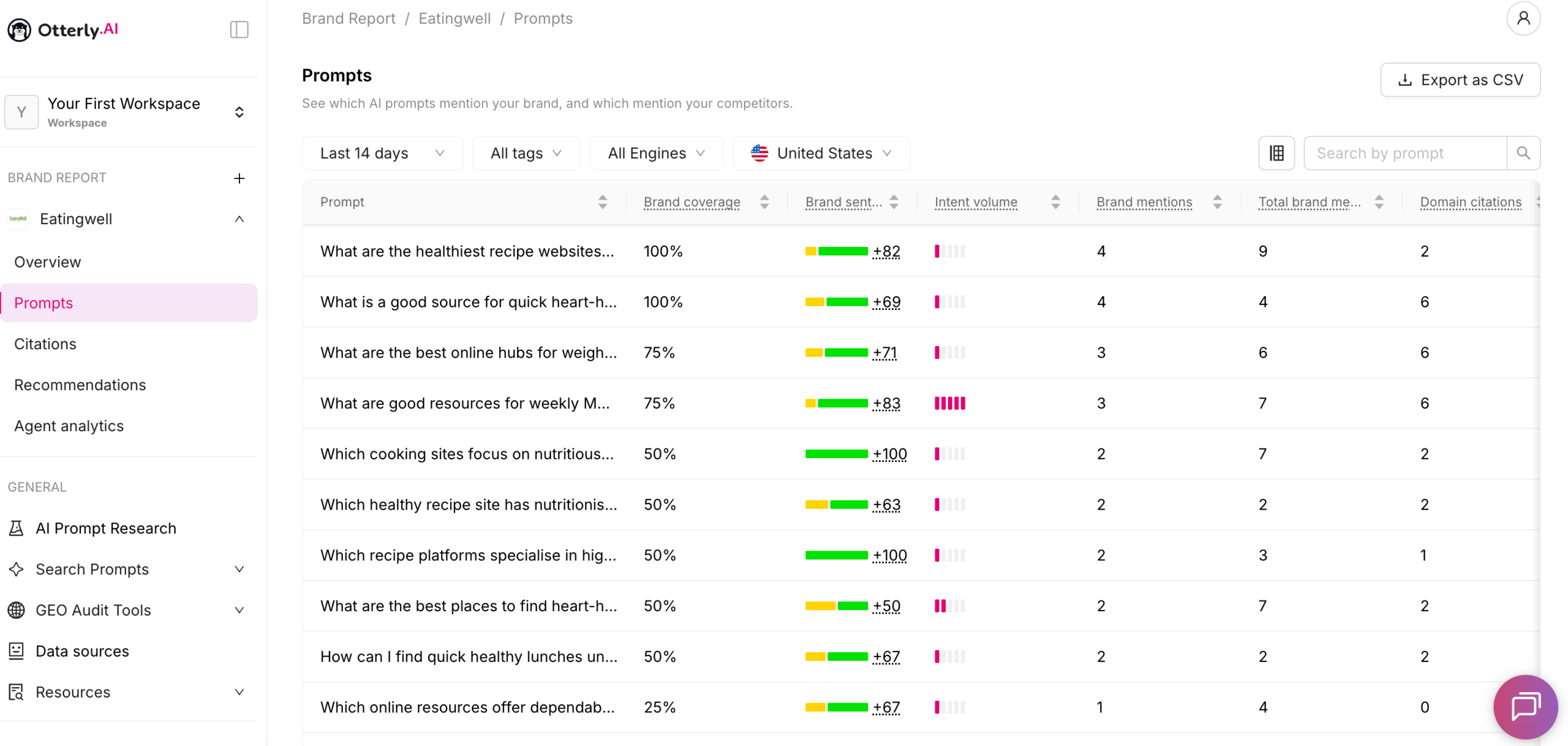Image resolution: width=1568 pixels, height=746 pixels.
Task: Collapse the Eatingwell brand section
Action: (x=239, y=219)
